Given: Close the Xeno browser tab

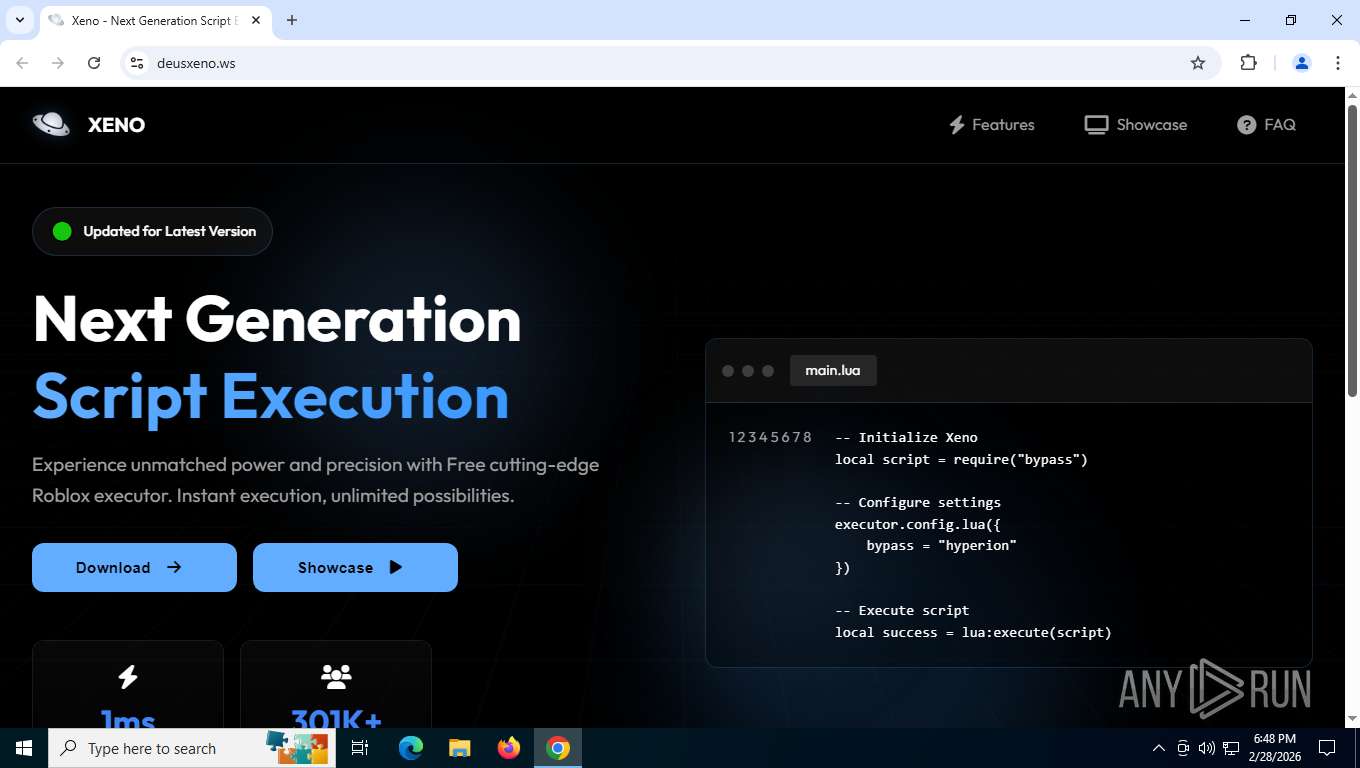Looking at the screenshot, I should pyautogui.click(x=255, y=20).
